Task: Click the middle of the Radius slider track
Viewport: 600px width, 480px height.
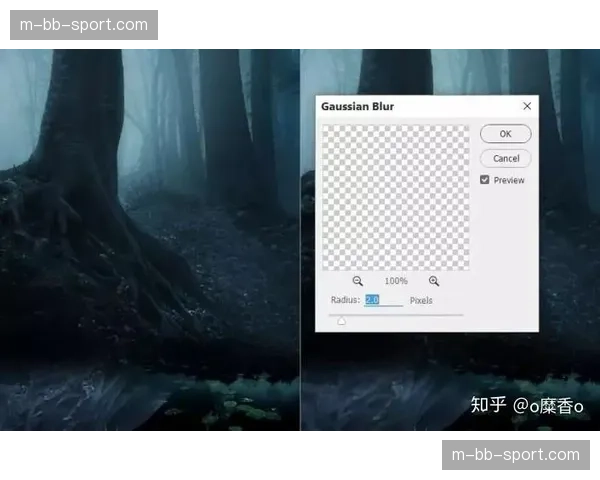Action: click(x=396, y=315)
